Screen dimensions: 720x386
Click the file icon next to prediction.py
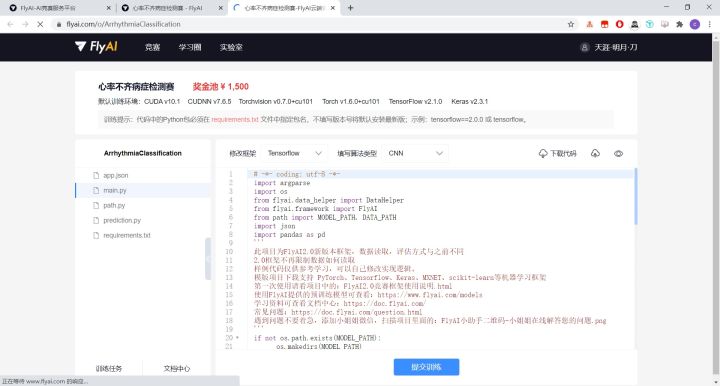(96, 220)
